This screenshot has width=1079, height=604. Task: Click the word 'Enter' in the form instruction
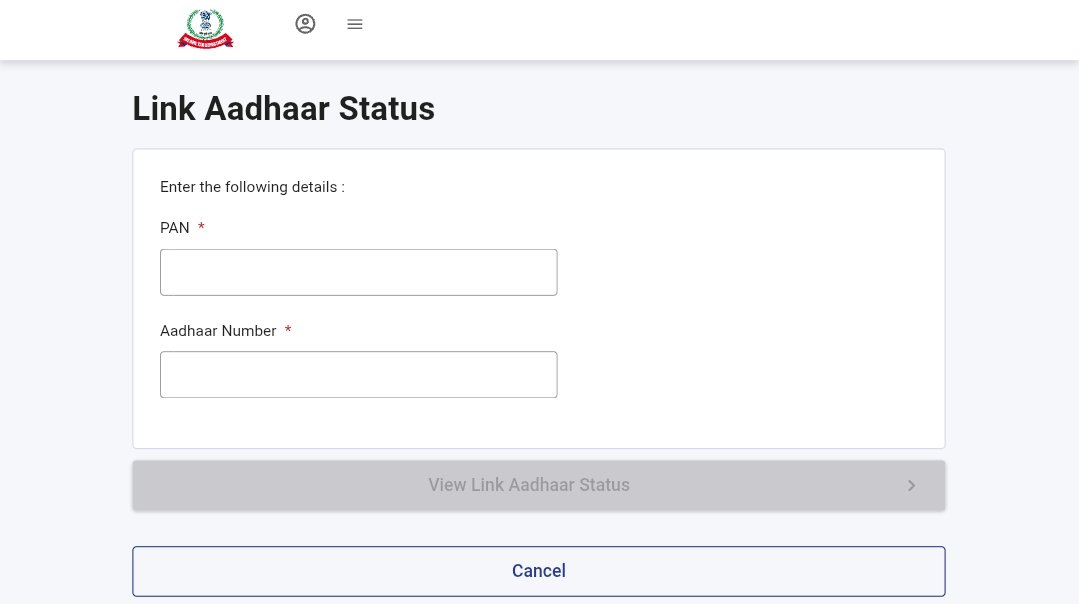click(x=177, y=187)
